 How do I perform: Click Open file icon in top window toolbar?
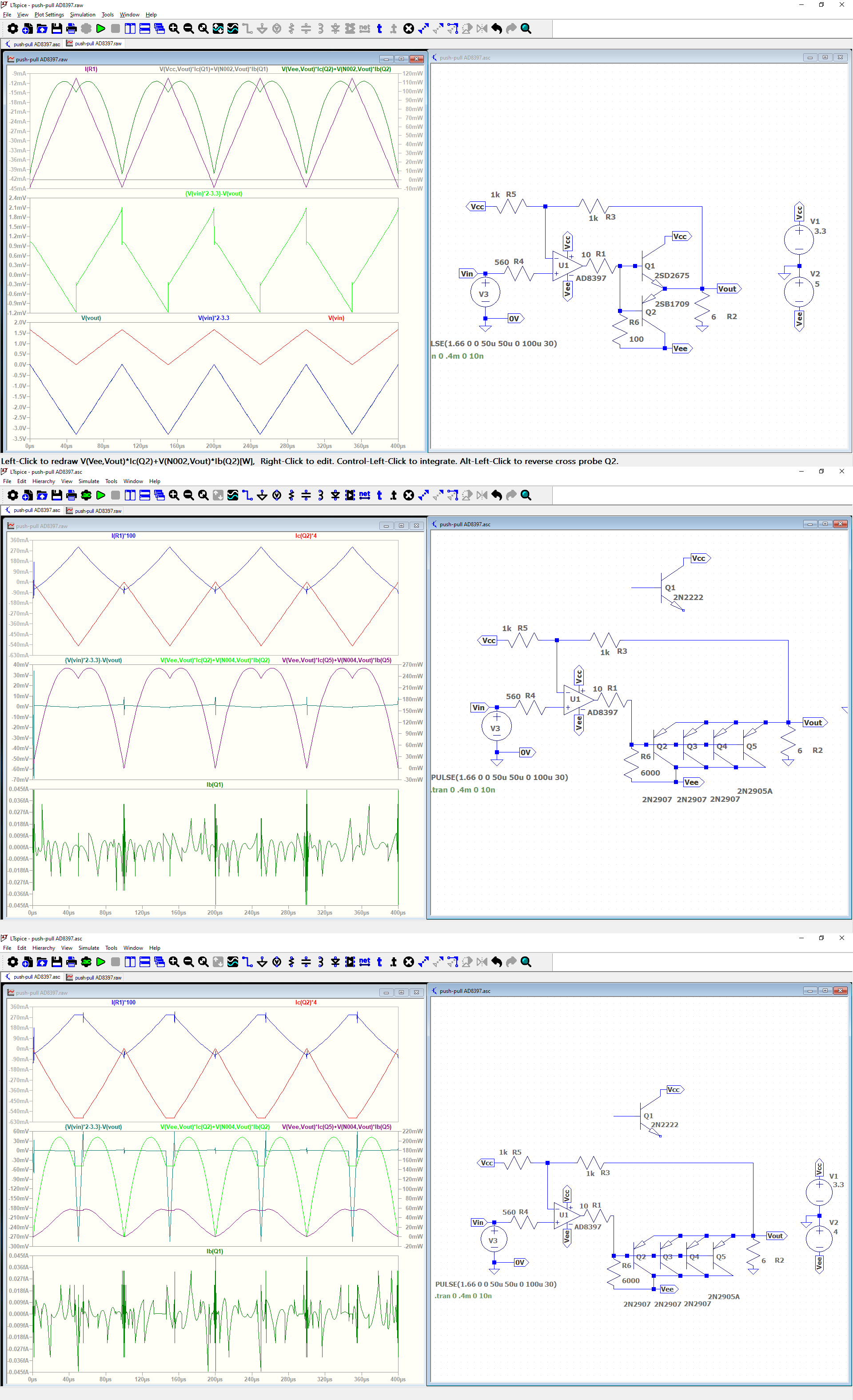tap(42, 28)
